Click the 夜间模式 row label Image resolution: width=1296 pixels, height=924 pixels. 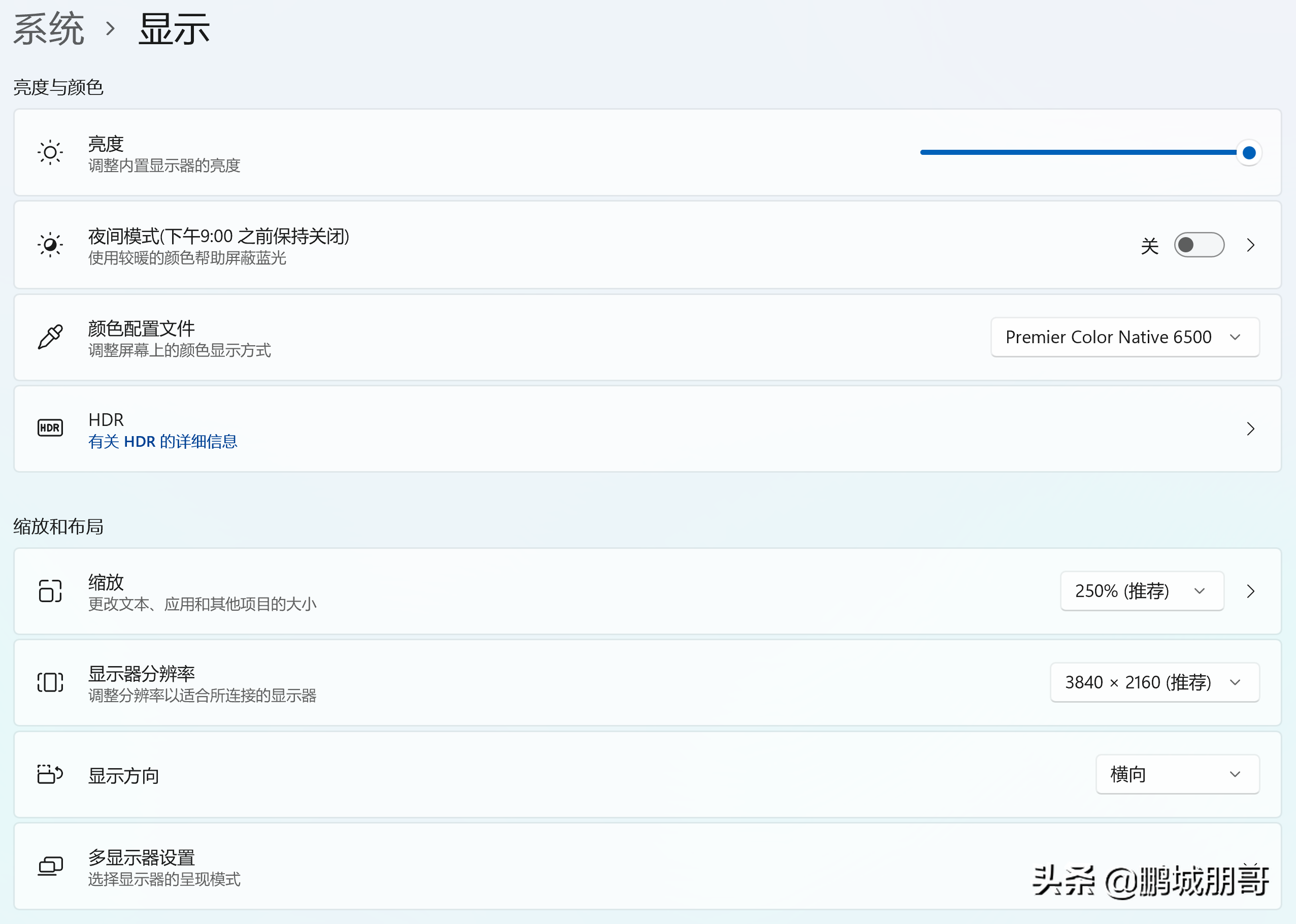219,236
